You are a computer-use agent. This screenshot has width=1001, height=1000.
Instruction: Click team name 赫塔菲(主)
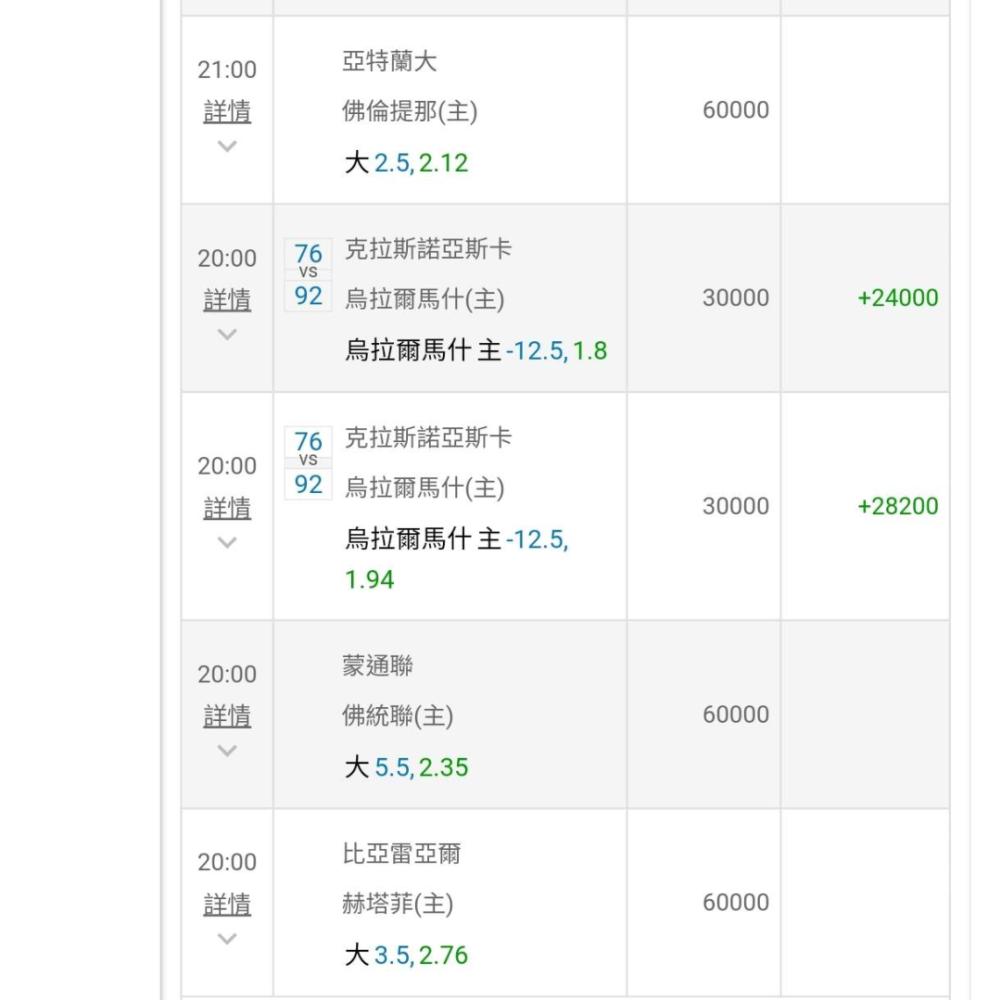(x=398, y=905)
